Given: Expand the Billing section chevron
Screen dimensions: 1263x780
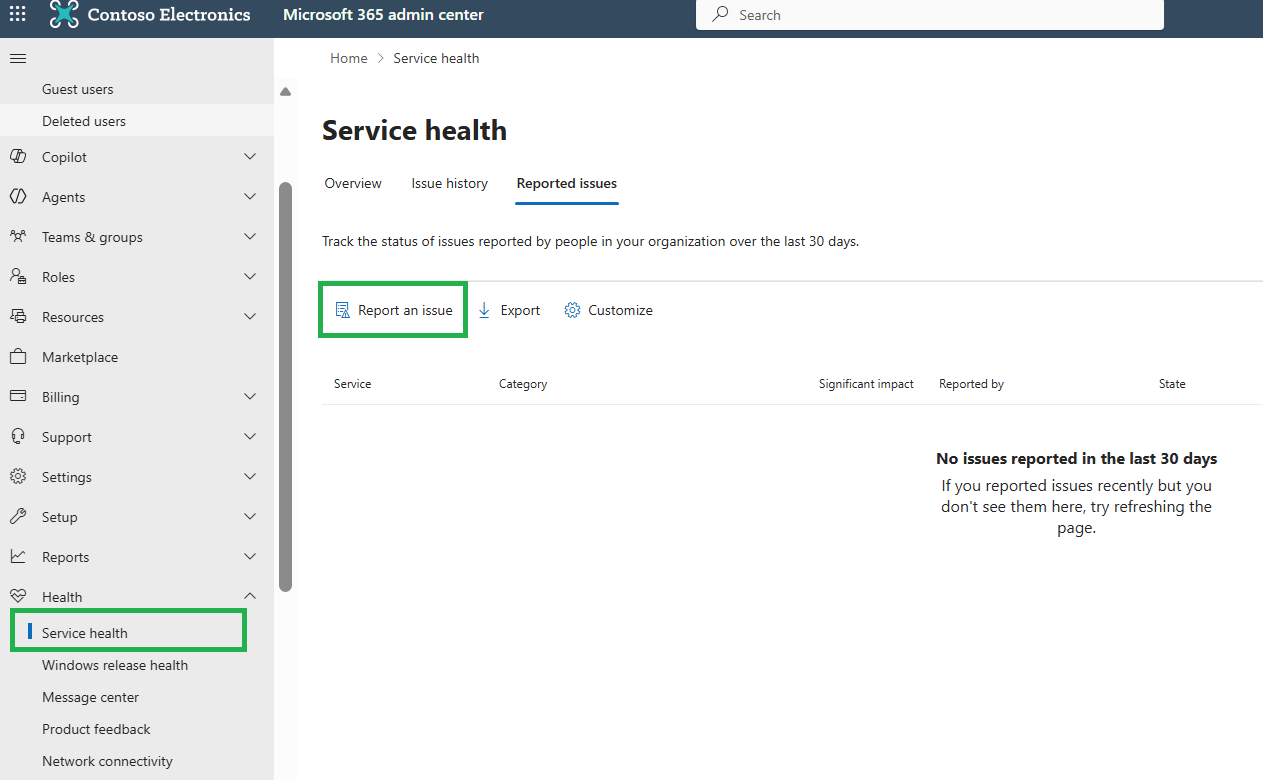Looking at the screenshot, I should coord(250,397).
